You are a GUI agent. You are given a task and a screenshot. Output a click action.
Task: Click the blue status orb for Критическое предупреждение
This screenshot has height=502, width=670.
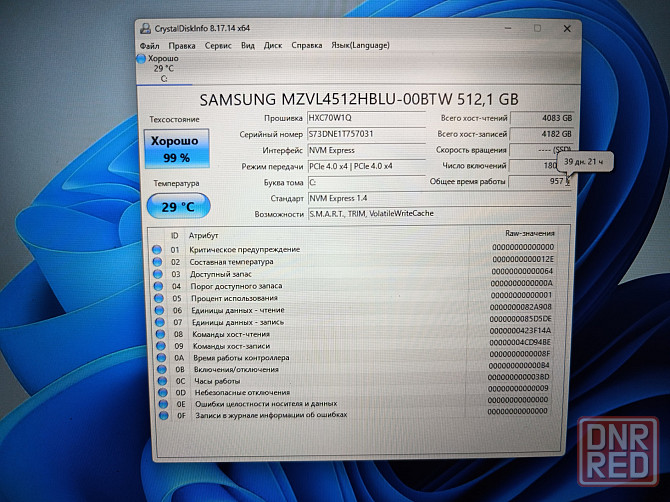pos(156,249)
